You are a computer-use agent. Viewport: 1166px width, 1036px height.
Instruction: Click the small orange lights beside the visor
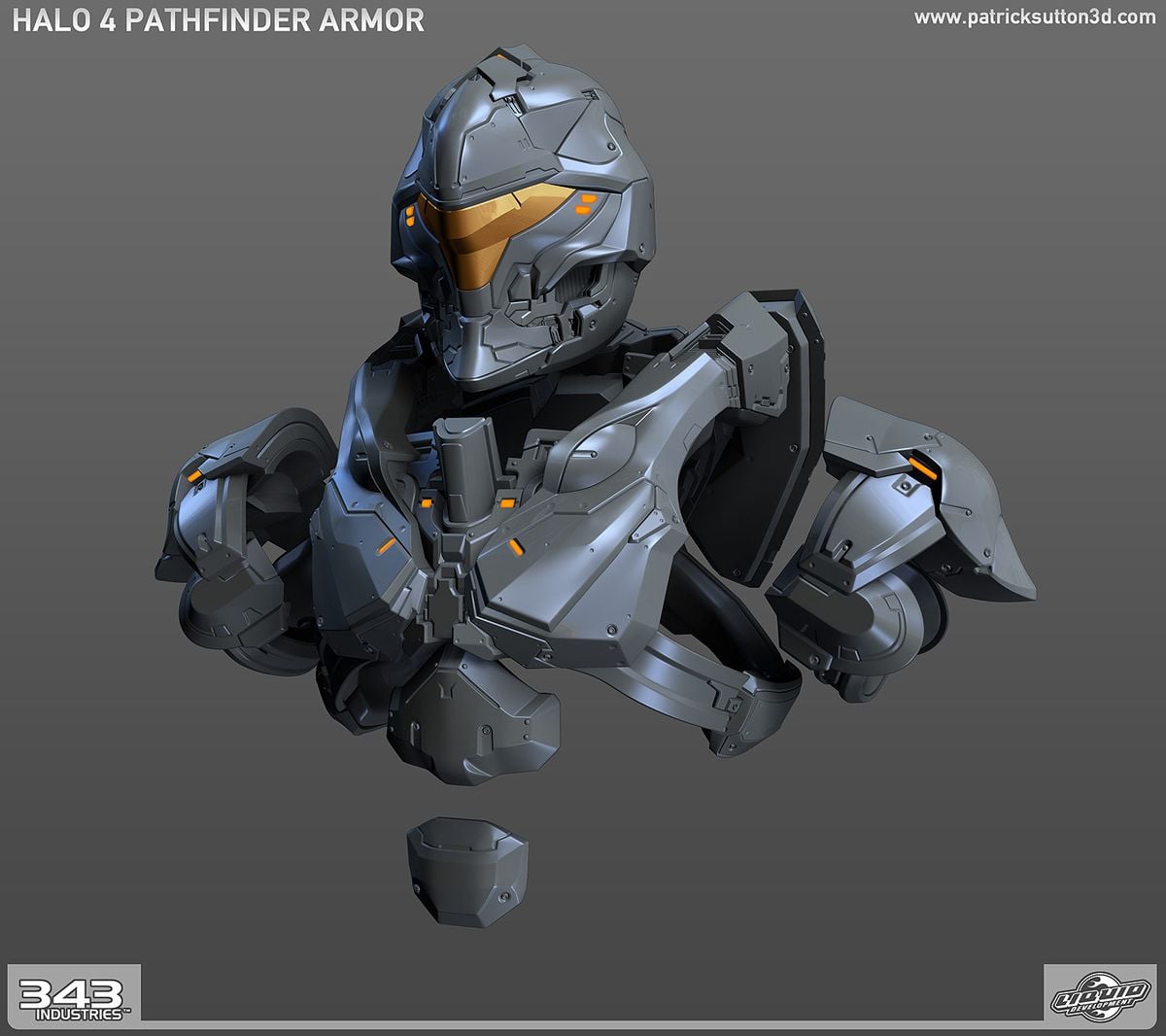pos(585,202)
